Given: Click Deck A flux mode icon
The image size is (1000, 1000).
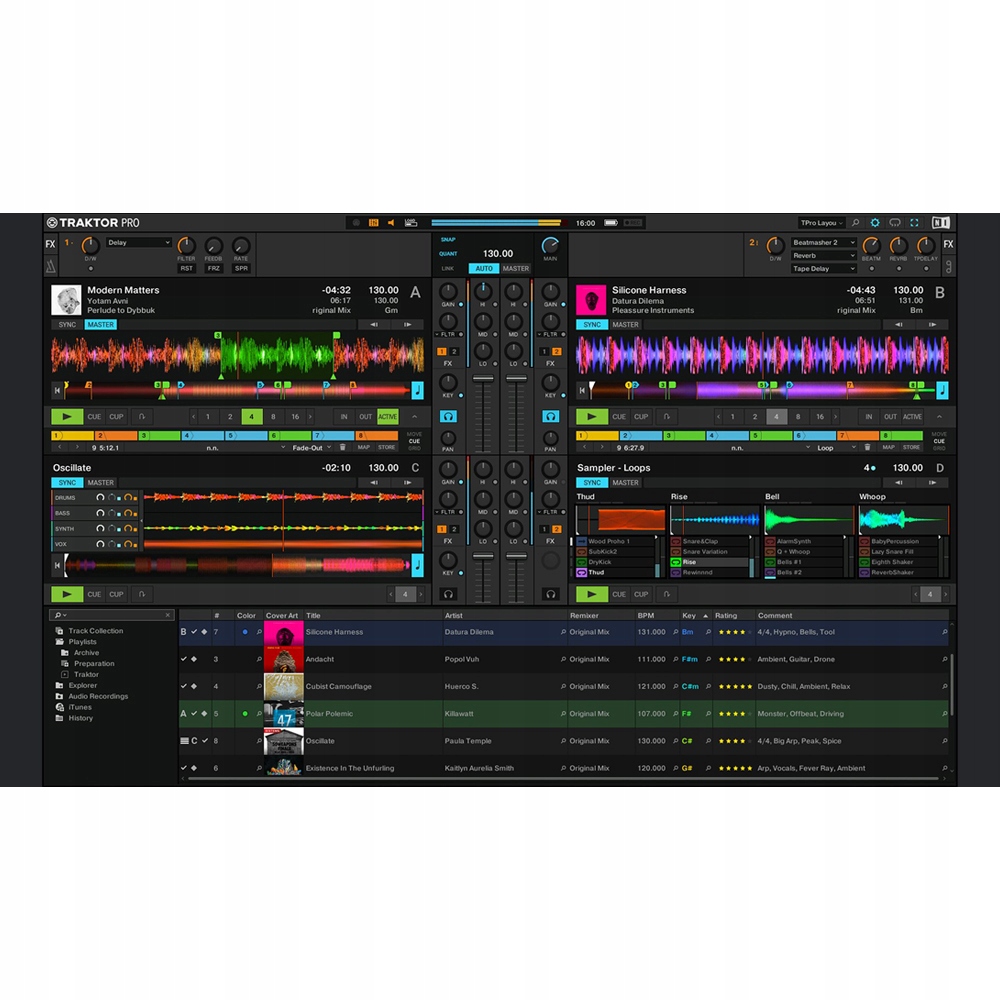Looking at the screenshot, I should pos(142,416).
